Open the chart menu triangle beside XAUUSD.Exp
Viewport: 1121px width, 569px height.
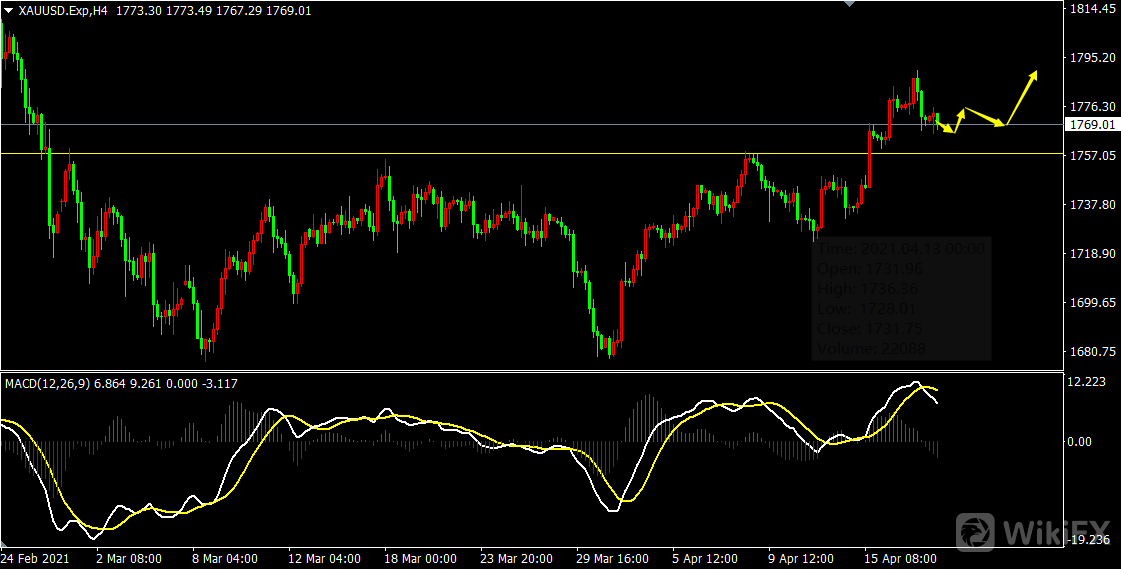click(x=9, y=10)
